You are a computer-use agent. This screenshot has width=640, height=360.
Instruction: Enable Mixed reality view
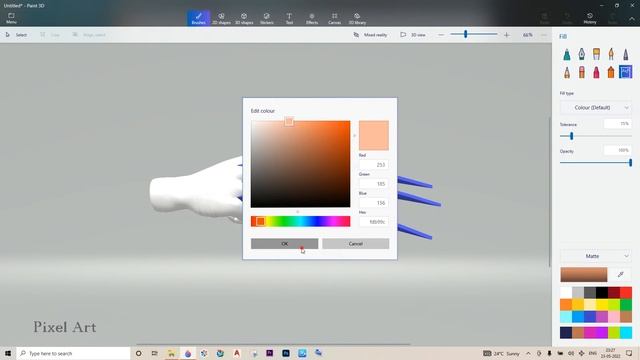(x=370, y=35)
